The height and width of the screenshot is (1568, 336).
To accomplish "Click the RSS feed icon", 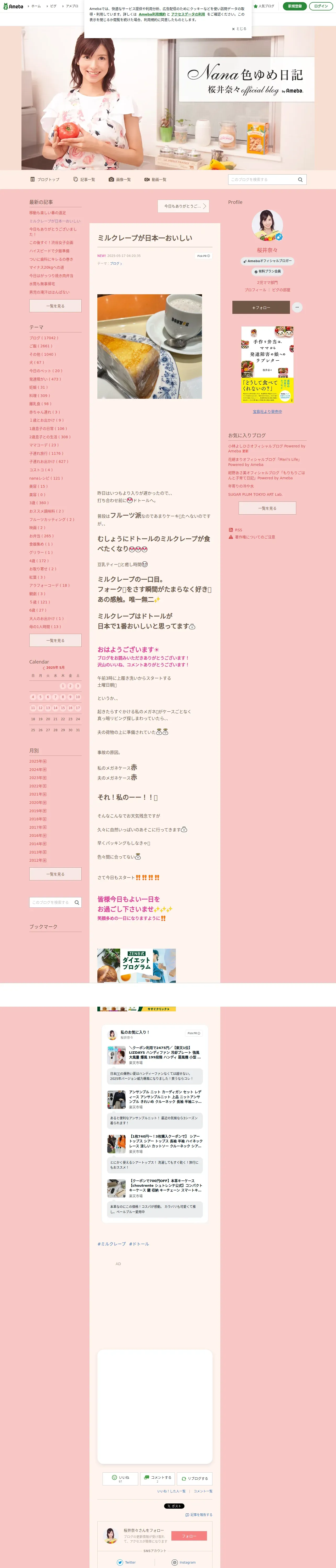I will tap(231, 530).
